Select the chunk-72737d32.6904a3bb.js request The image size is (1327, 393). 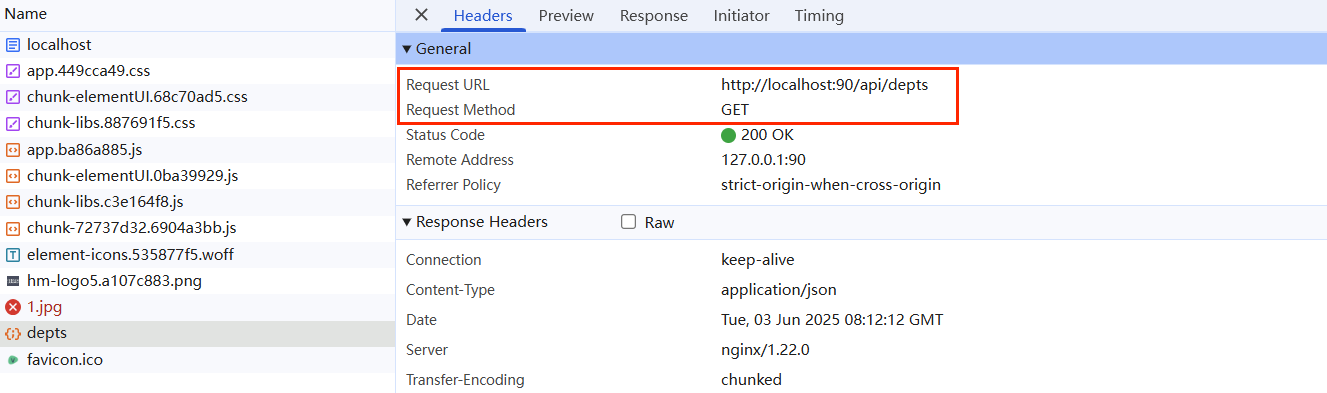197,229
